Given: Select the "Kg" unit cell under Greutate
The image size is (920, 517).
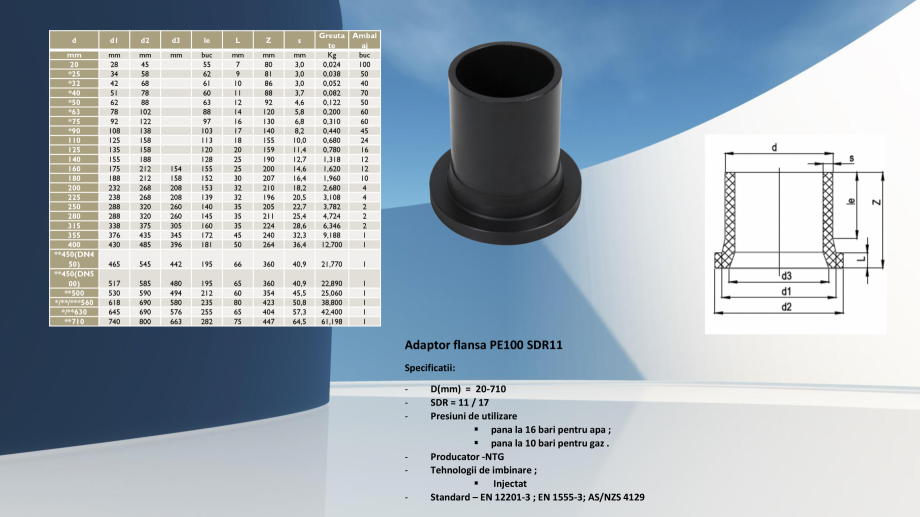Looking at the screenshot, I should point(332,55).
